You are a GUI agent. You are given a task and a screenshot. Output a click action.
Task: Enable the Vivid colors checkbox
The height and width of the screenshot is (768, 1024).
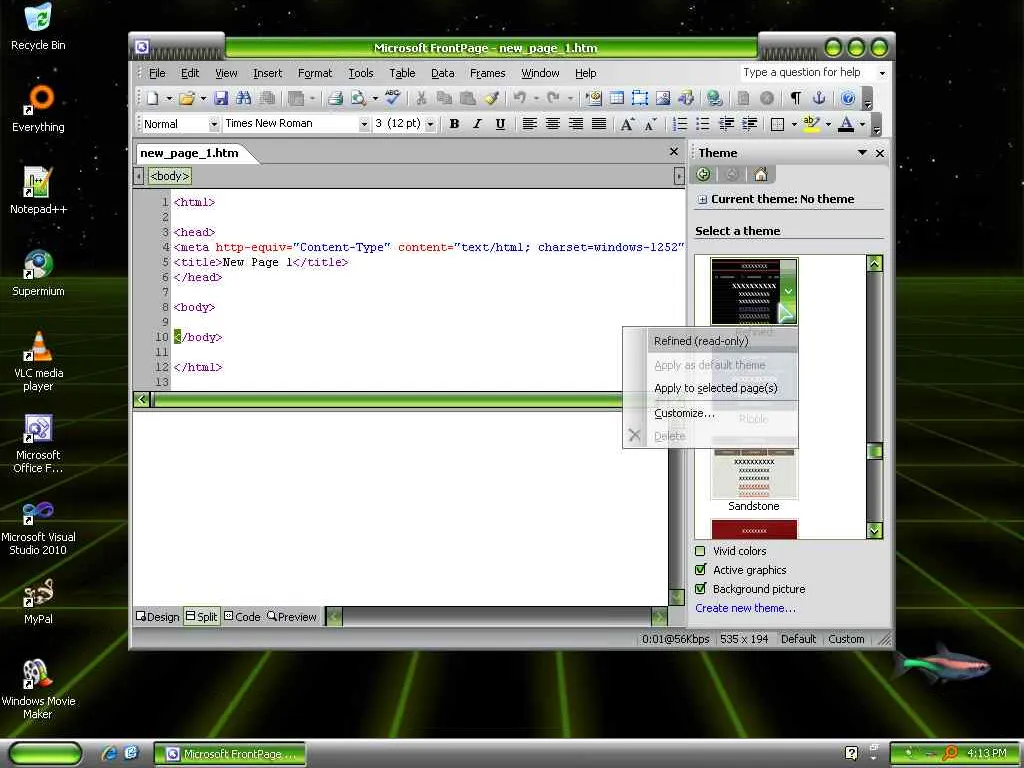tap(701, 551)
